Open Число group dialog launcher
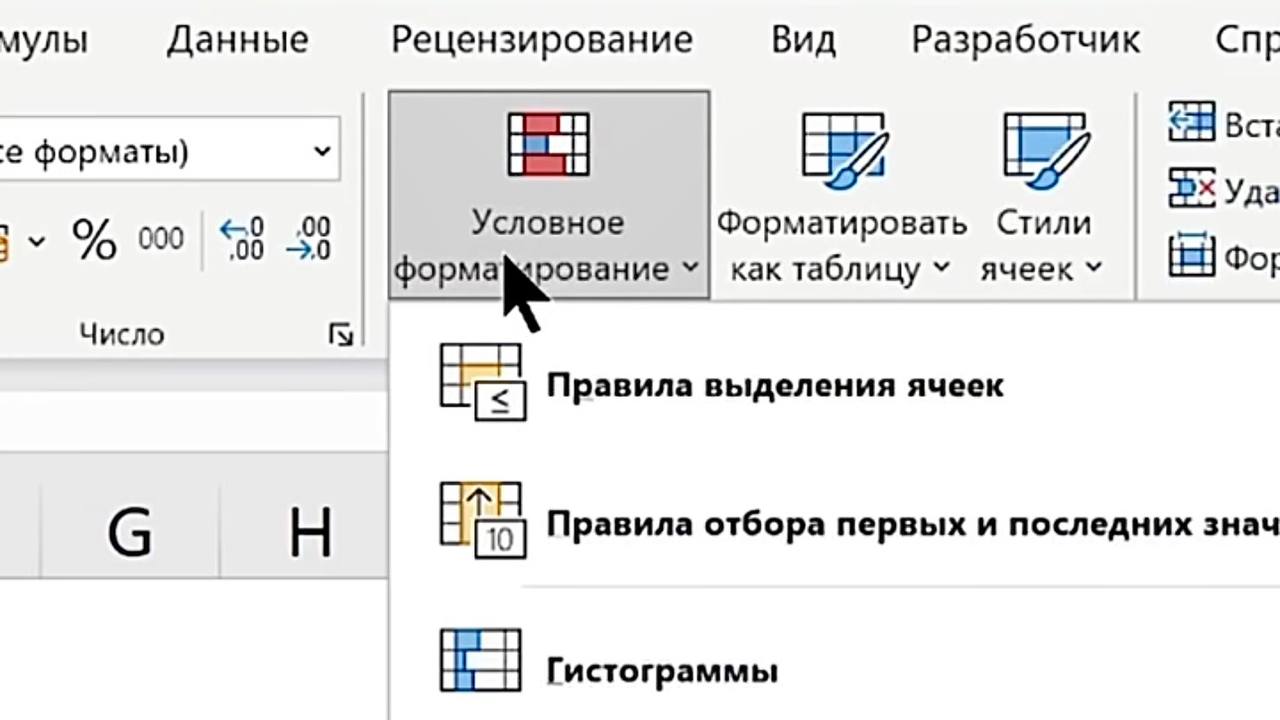This screenshot has height=720, width=1280. (341, 335)
